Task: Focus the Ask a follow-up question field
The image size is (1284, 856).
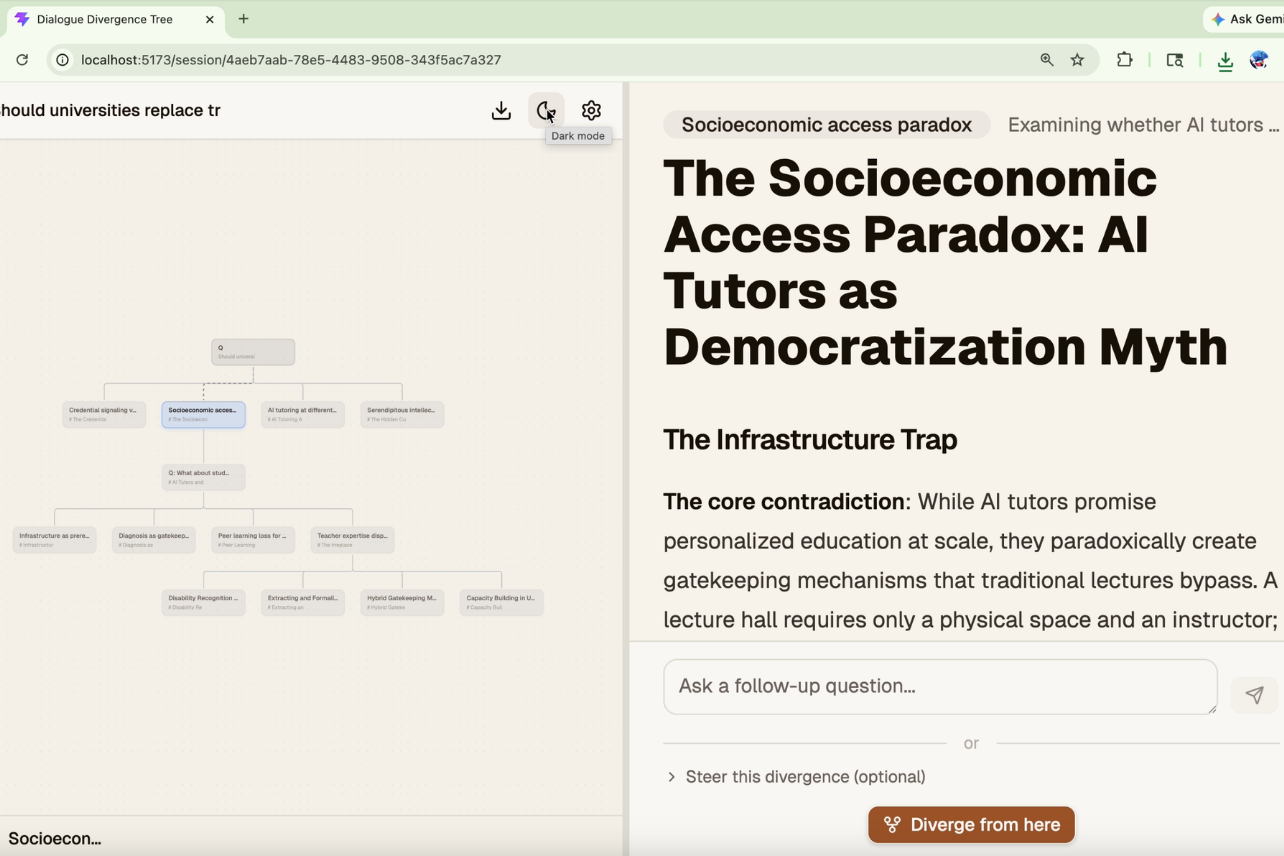Action: pyautogui.click(x=940, y=686)
